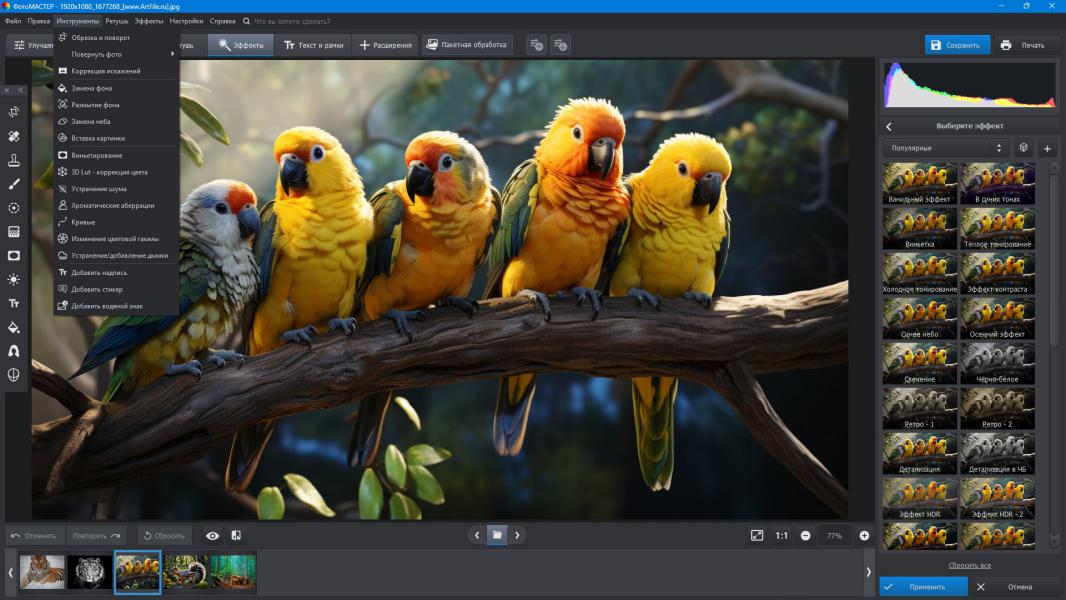The height and width of the screenshot is (600, 1066).
Task: Click the second preset list icon in top toolbar
Action: pyautogui.click(x=560, y=45)
